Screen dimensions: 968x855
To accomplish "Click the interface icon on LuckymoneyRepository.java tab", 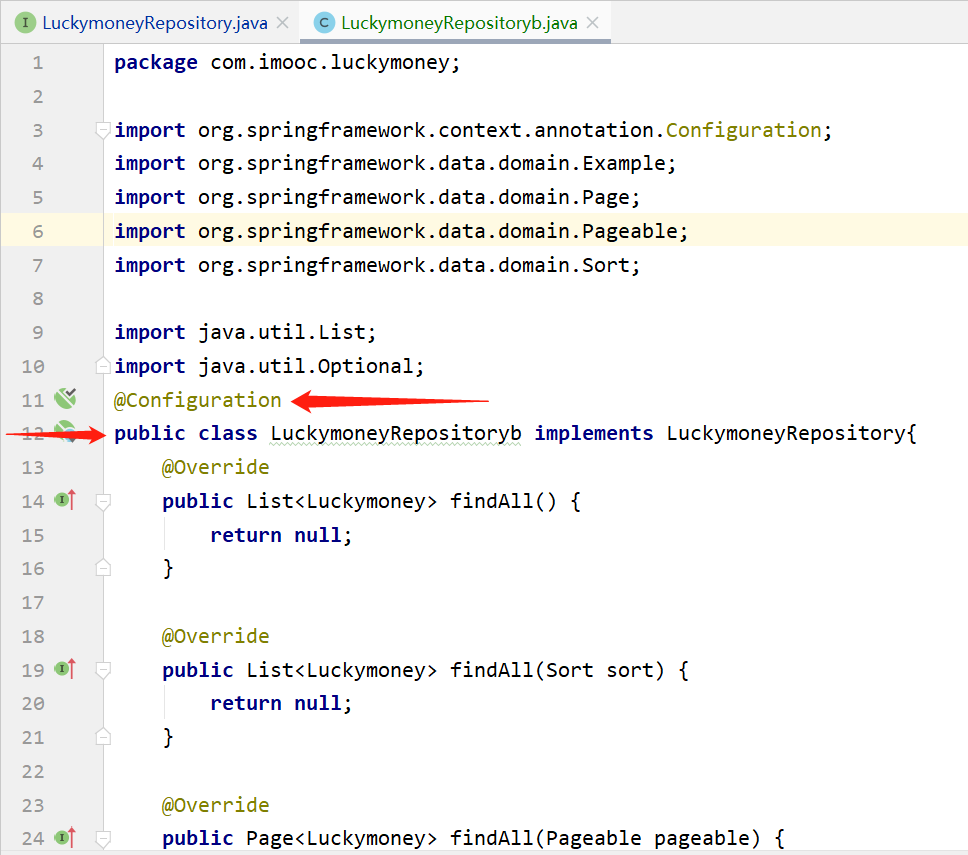I will point(25,23).
